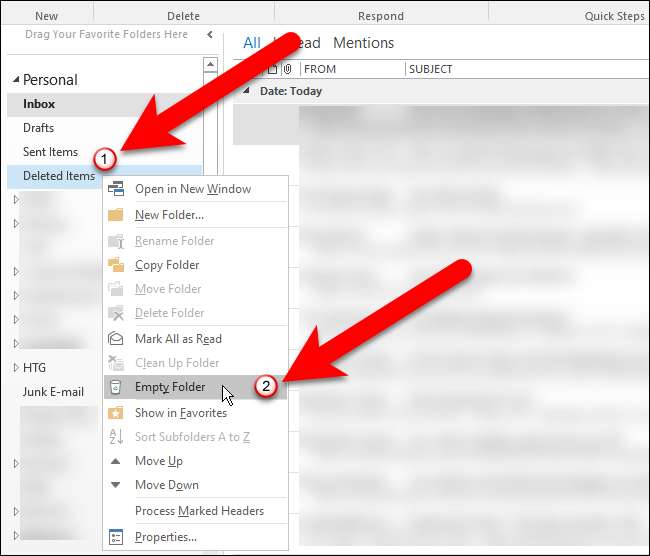Click the Respond ribbon group label
Viewport: 650px width, 556px height.
pos(381,16)
